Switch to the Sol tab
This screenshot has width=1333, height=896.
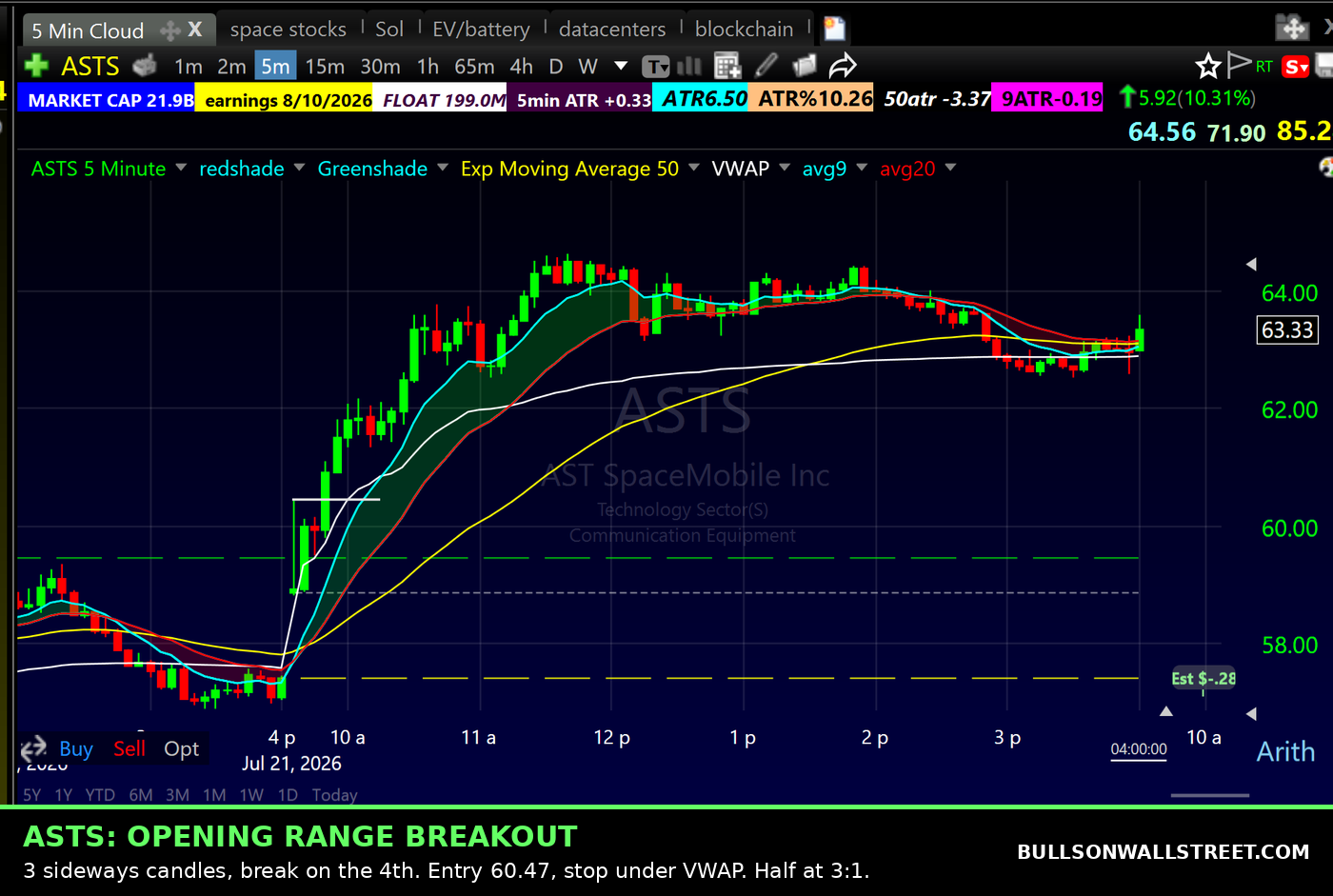389,30
